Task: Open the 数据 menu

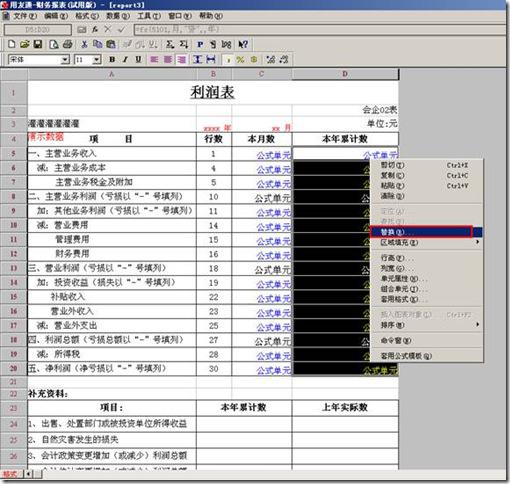Action: (x=118, y=16)
